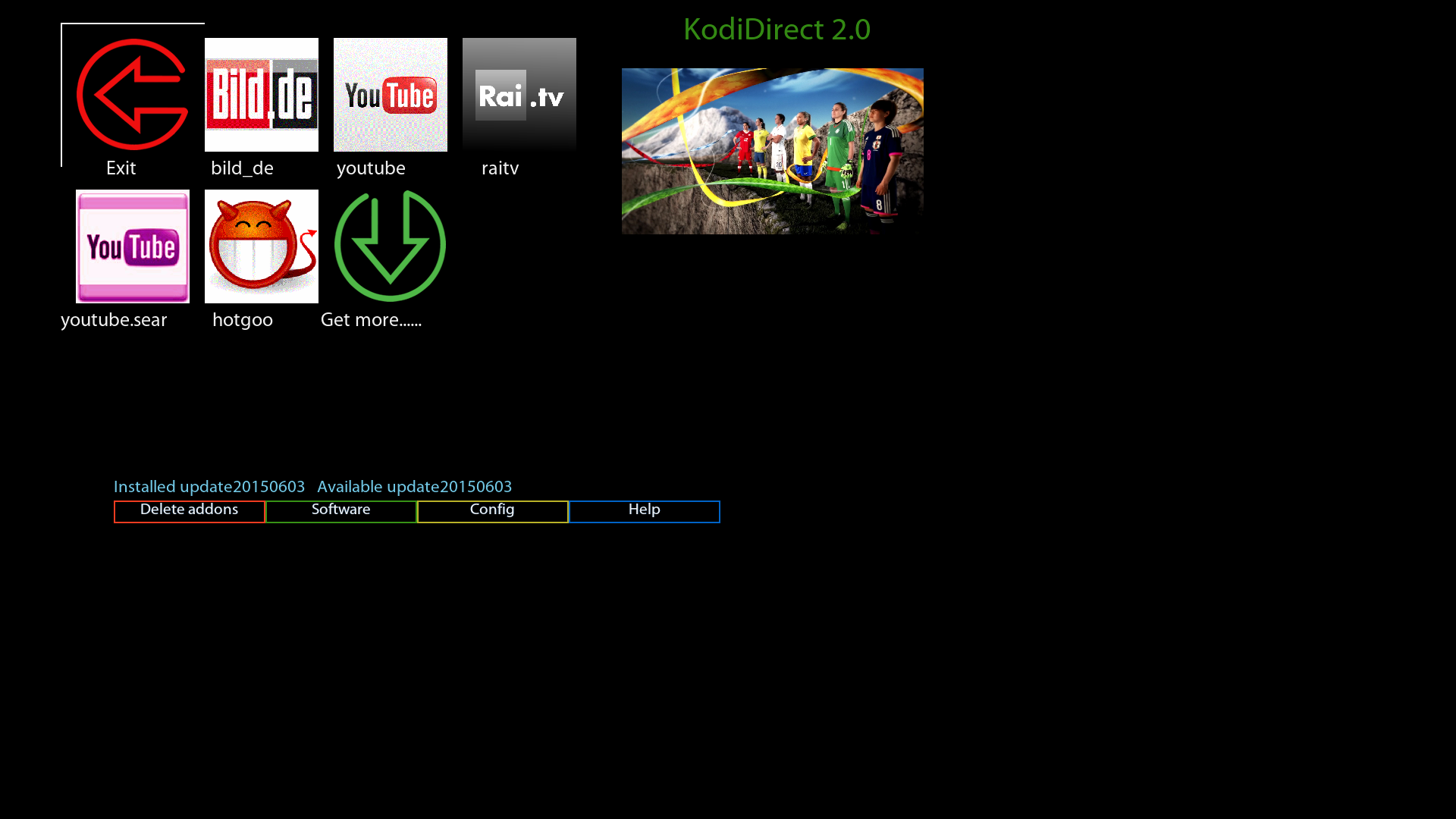Select the bild_de label

(x=242, y=169)
